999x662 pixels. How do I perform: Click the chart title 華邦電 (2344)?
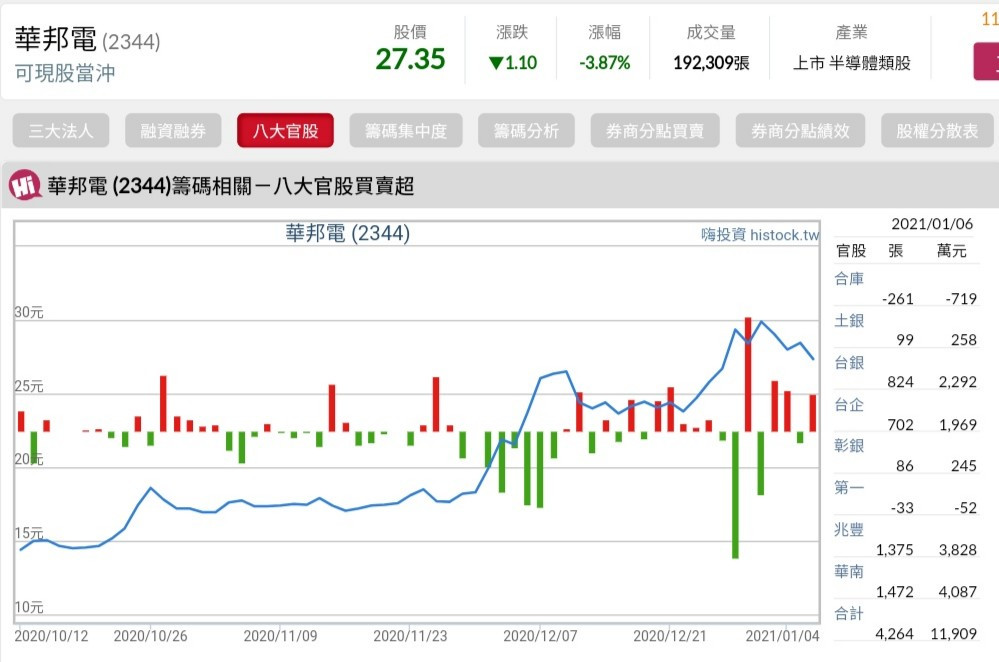347,233
